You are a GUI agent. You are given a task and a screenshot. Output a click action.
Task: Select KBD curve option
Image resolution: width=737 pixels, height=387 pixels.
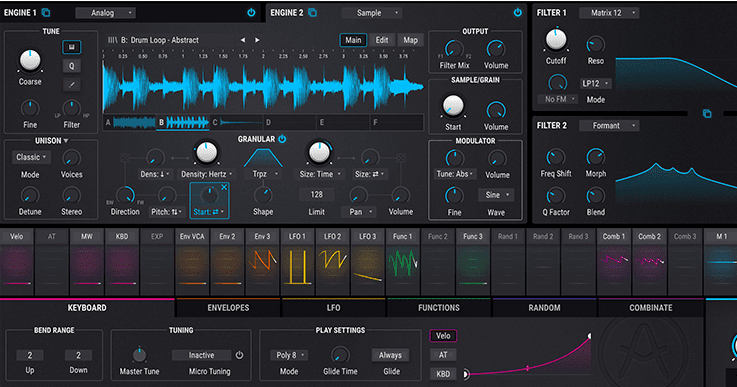pos(443,374)
